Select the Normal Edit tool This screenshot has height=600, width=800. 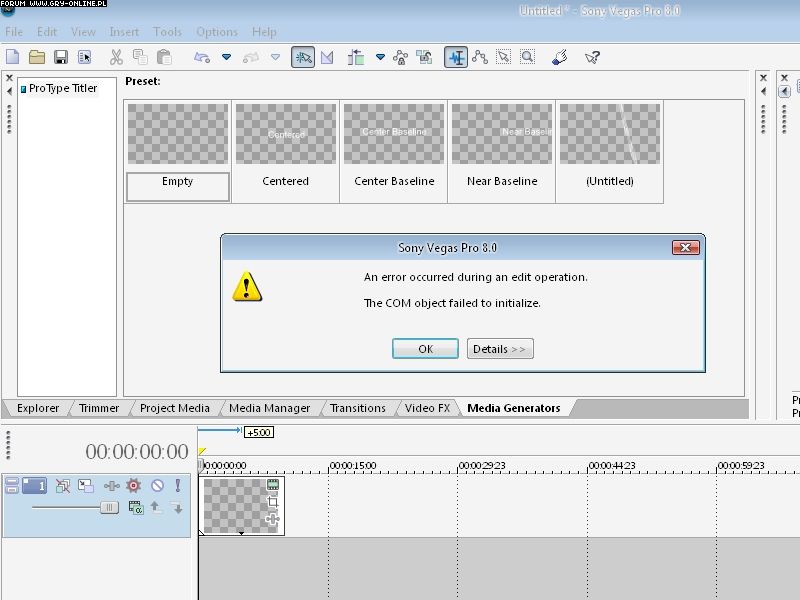point(456,57)
